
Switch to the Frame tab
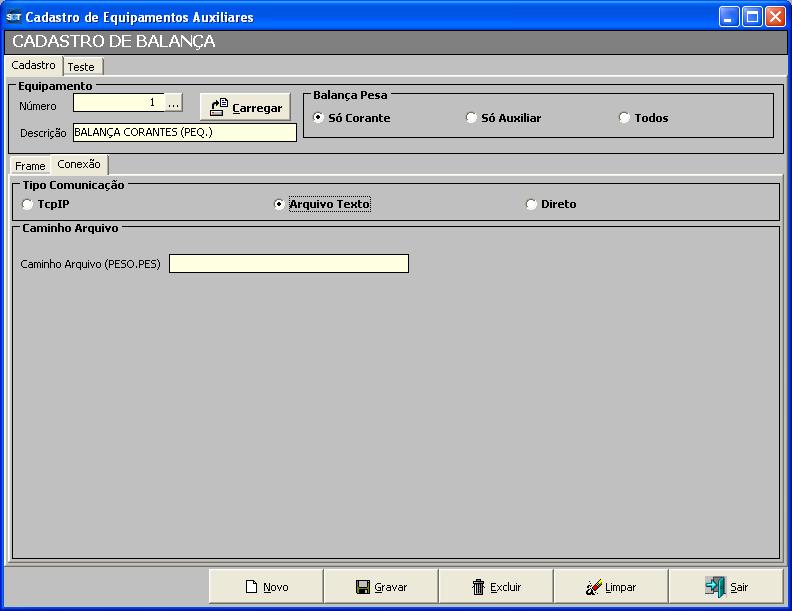30,166
